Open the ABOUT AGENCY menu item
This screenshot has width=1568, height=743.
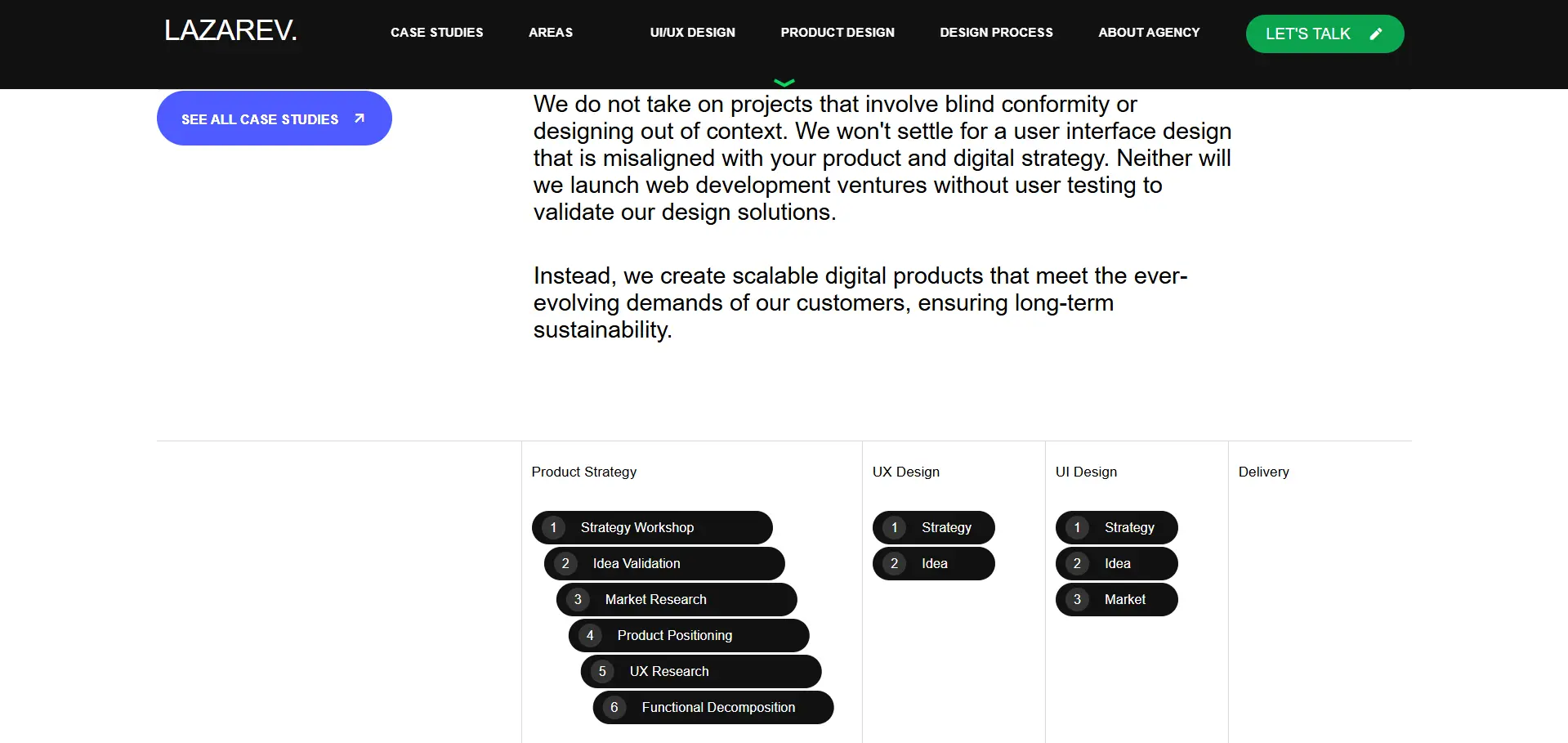click(1149, 33)
